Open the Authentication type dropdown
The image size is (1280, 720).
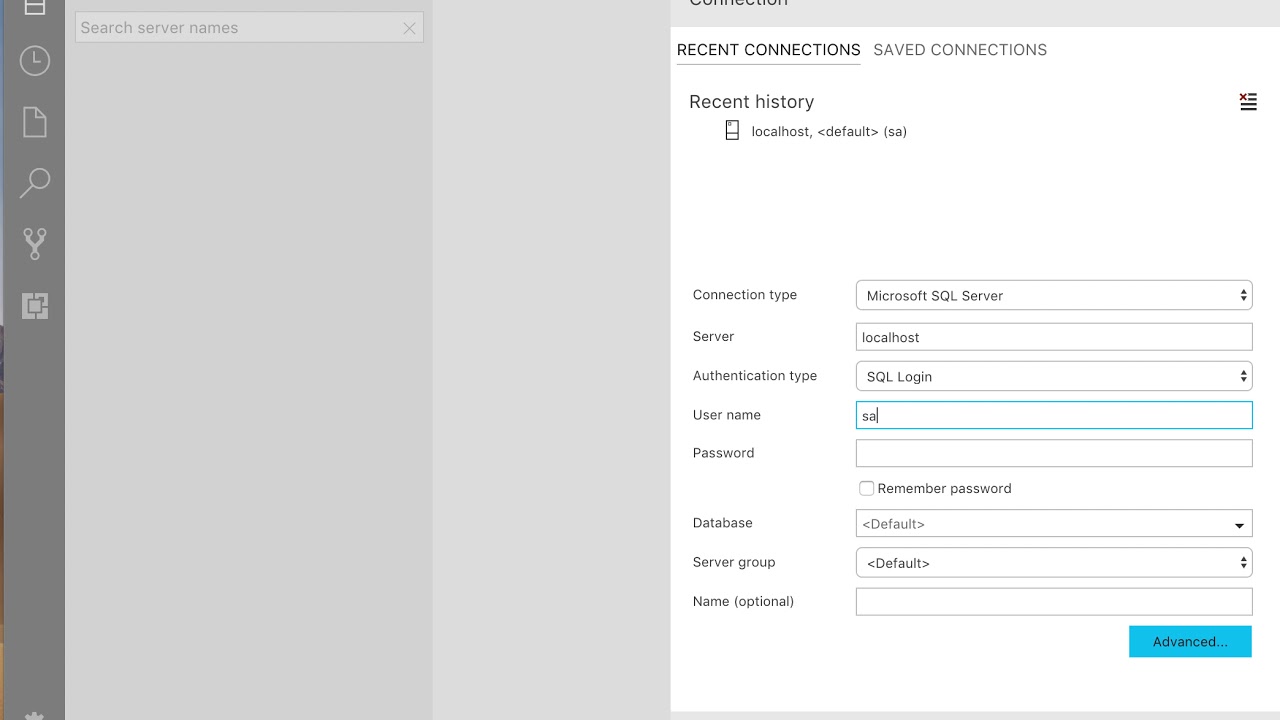tap(1054, 376)
